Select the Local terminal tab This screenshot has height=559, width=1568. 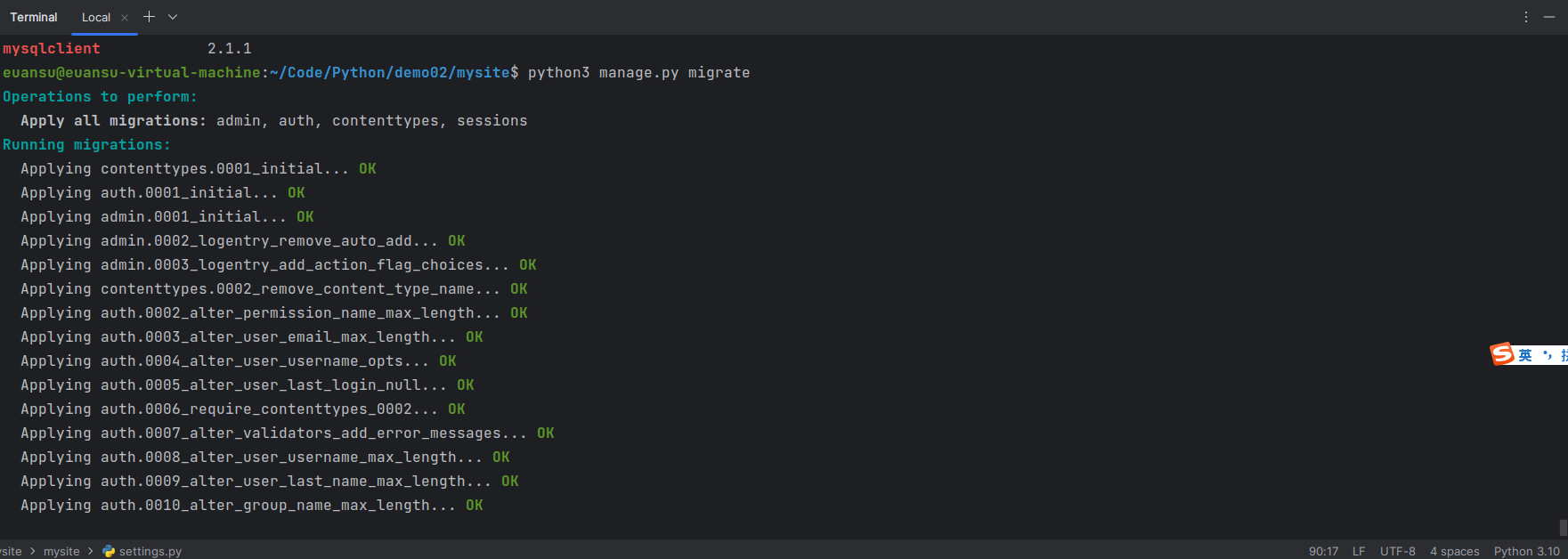[x=95, y=18]
